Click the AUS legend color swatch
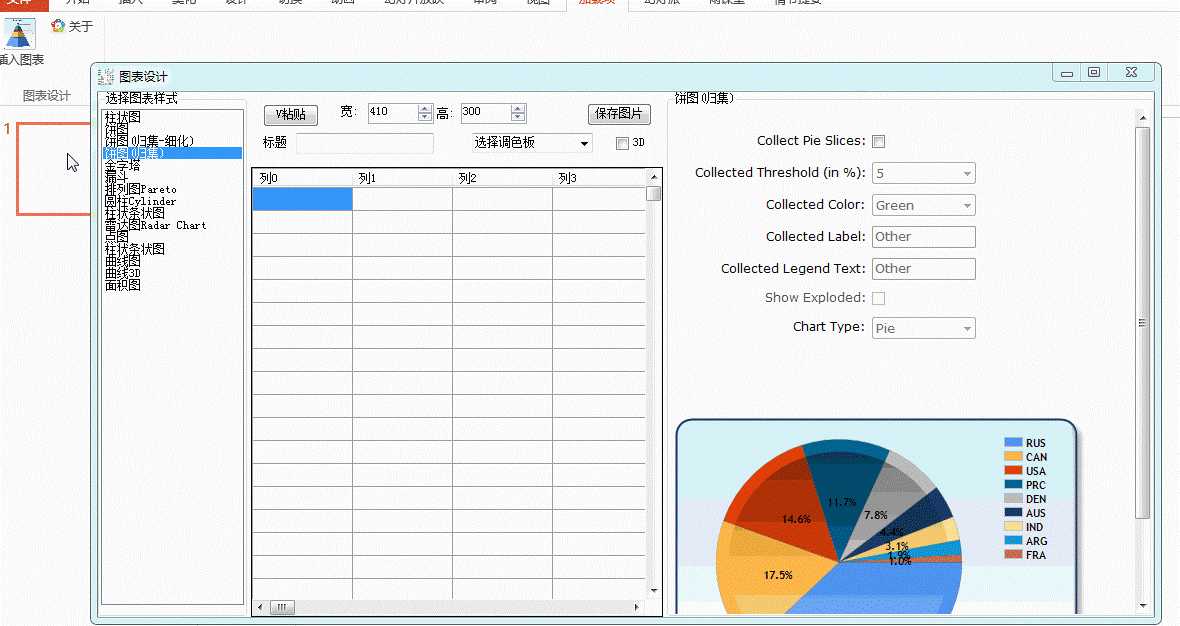1180x626 pixels. [x=1013, y=512]
